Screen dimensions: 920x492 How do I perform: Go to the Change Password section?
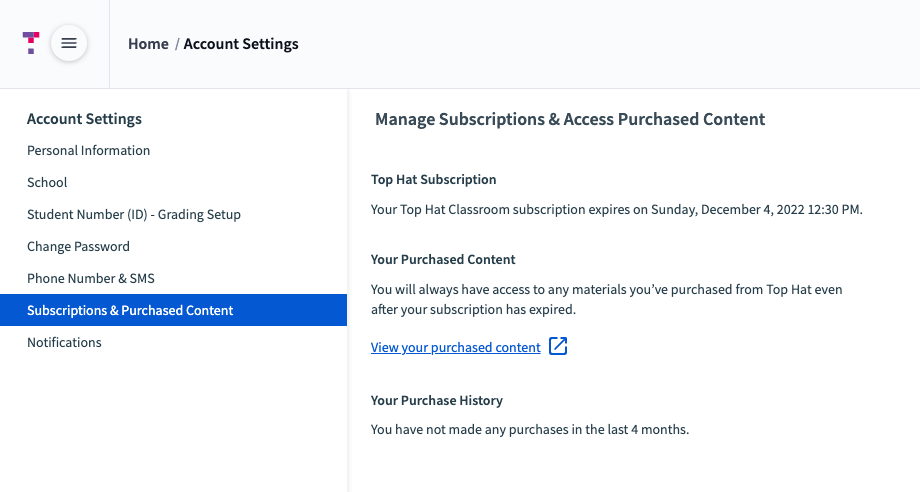(78, 246)
